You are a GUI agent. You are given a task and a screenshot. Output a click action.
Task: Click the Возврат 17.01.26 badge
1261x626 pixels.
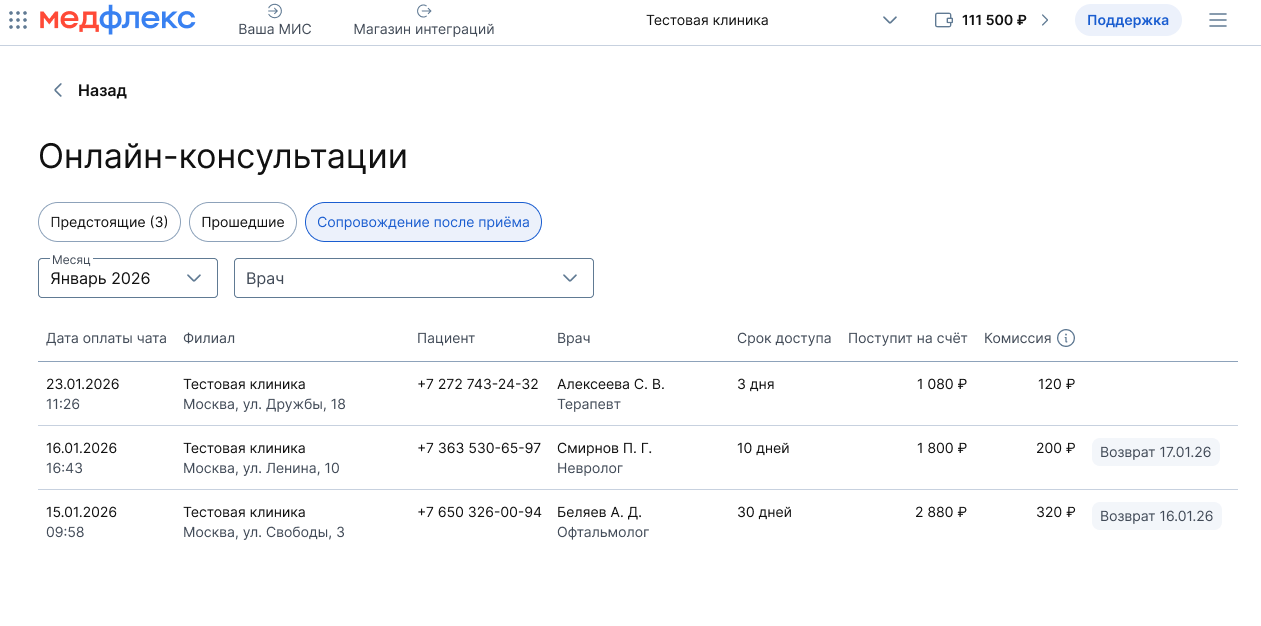click(1155, 452)
